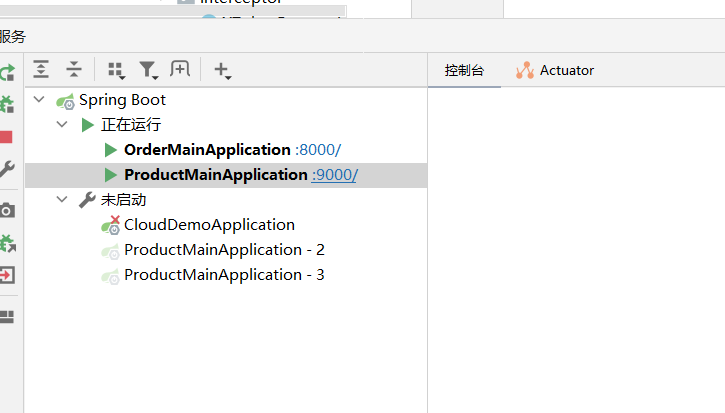Click the Expand All toolbar icon
725x413 pixels.
[x=41, y=69]
